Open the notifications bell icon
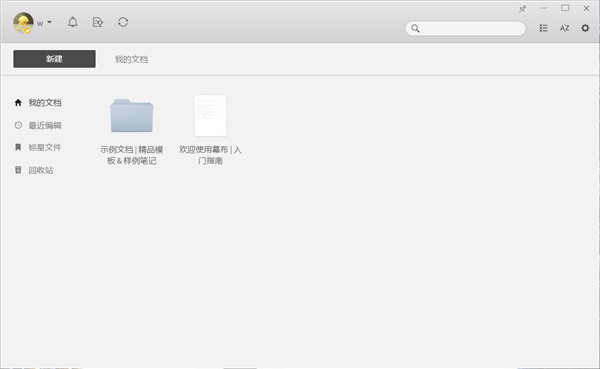This screenshot has height=369, width=600. pos(73,22)
